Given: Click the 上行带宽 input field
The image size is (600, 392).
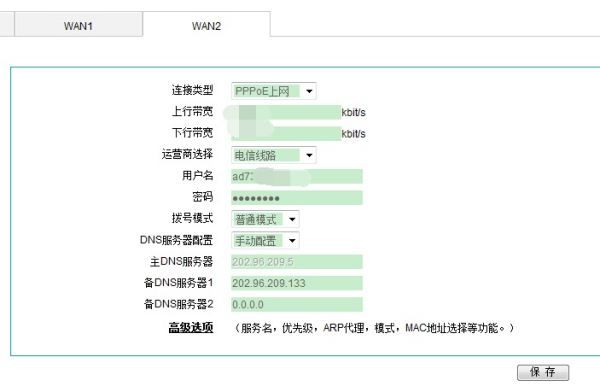Looking at the screenshot, I should pos(286,112).
